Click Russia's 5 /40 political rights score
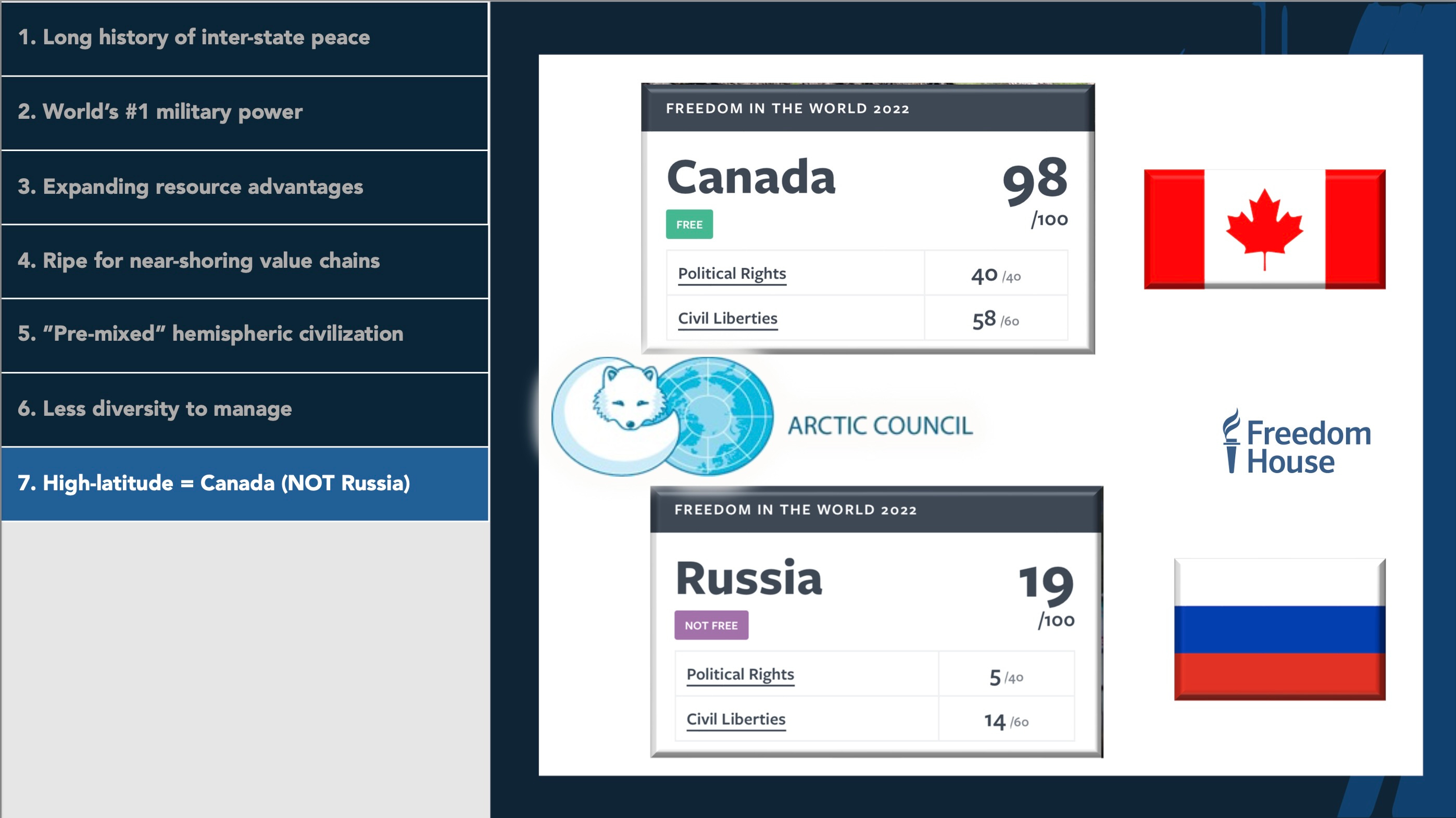 (1006, 677)
